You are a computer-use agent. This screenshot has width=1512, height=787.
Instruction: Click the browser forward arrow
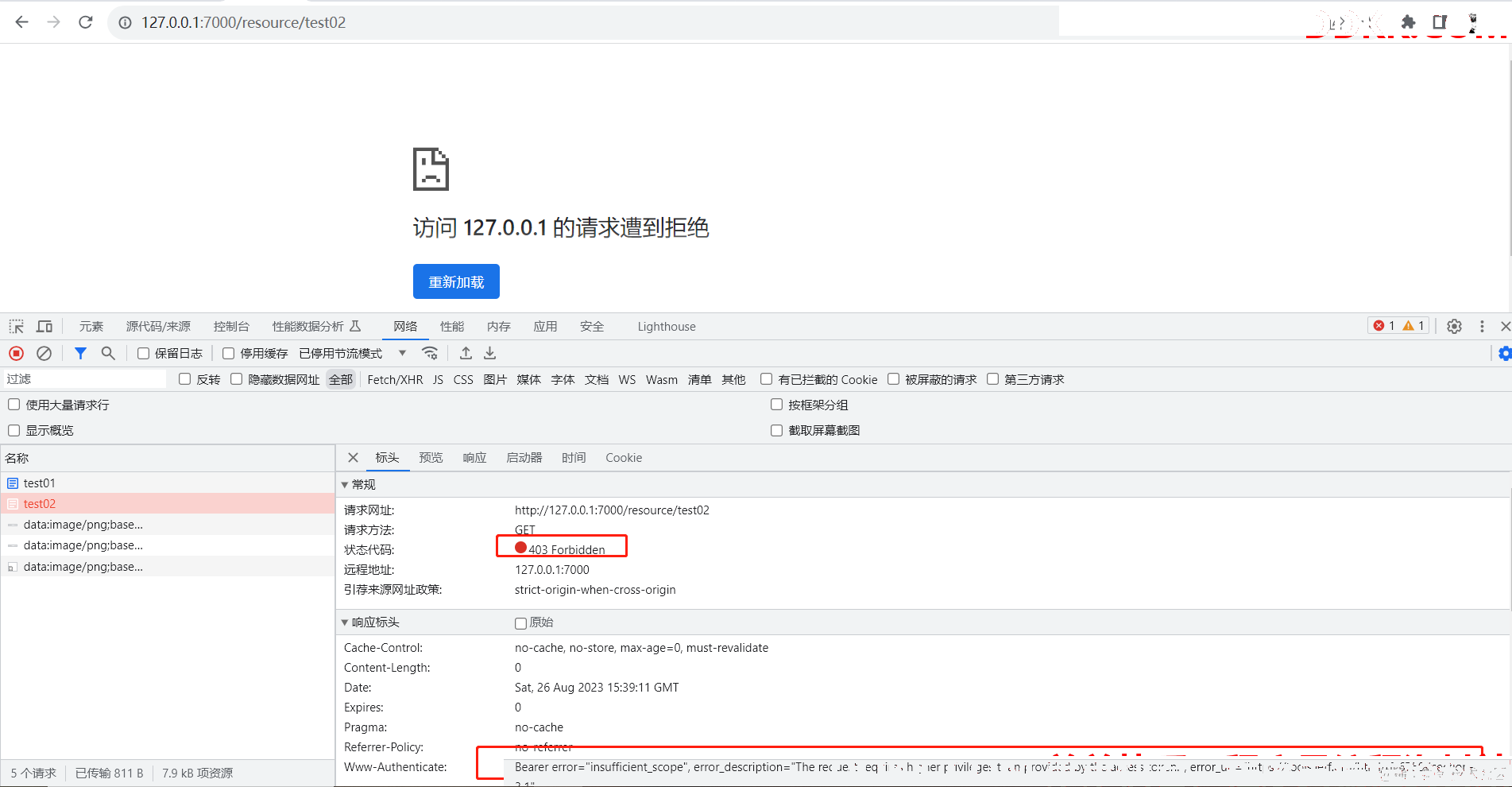click(x=53, y=22)
